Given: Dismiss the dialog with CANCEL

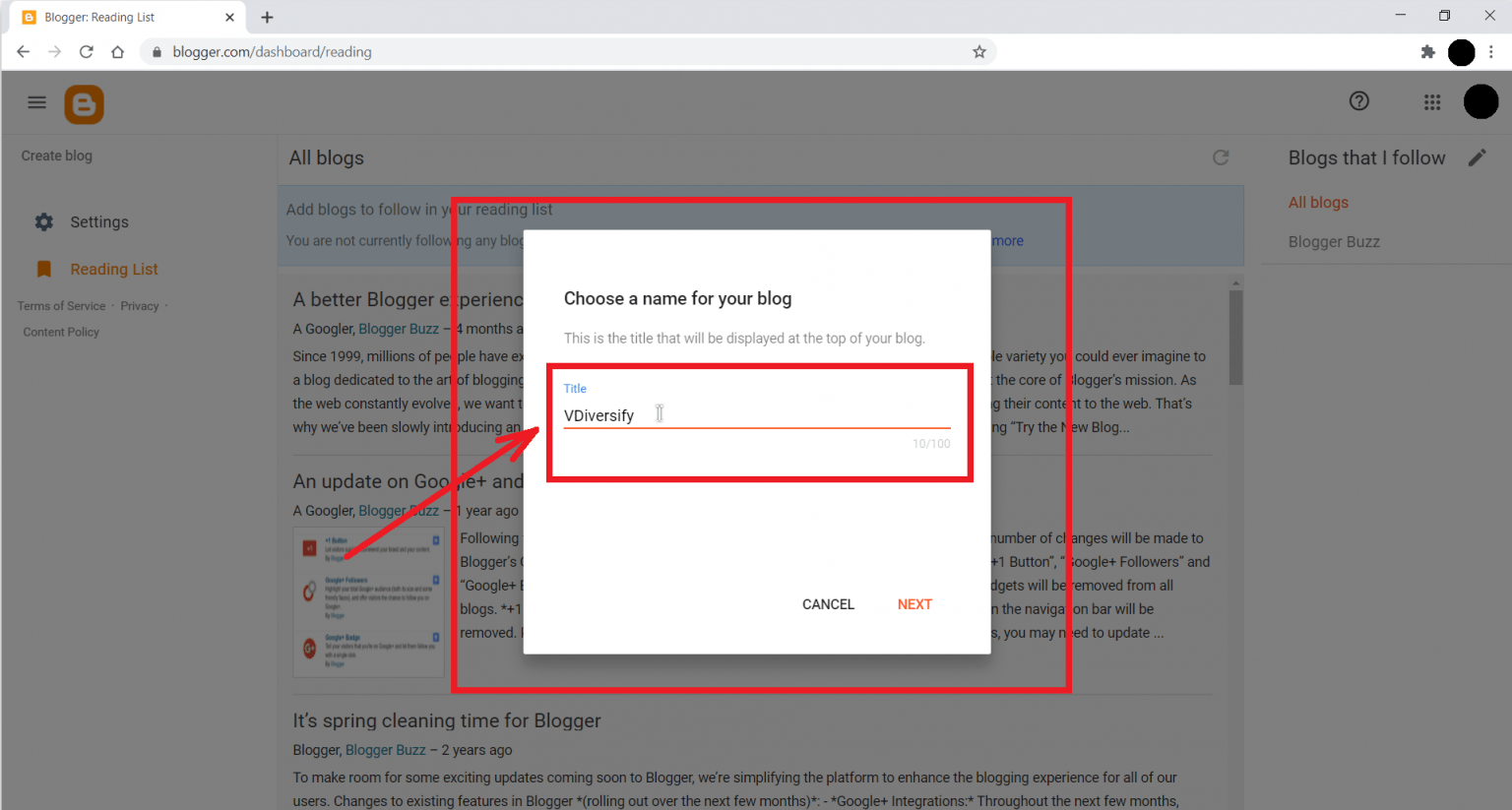Looking at the screenshot, I should (828, 603).
